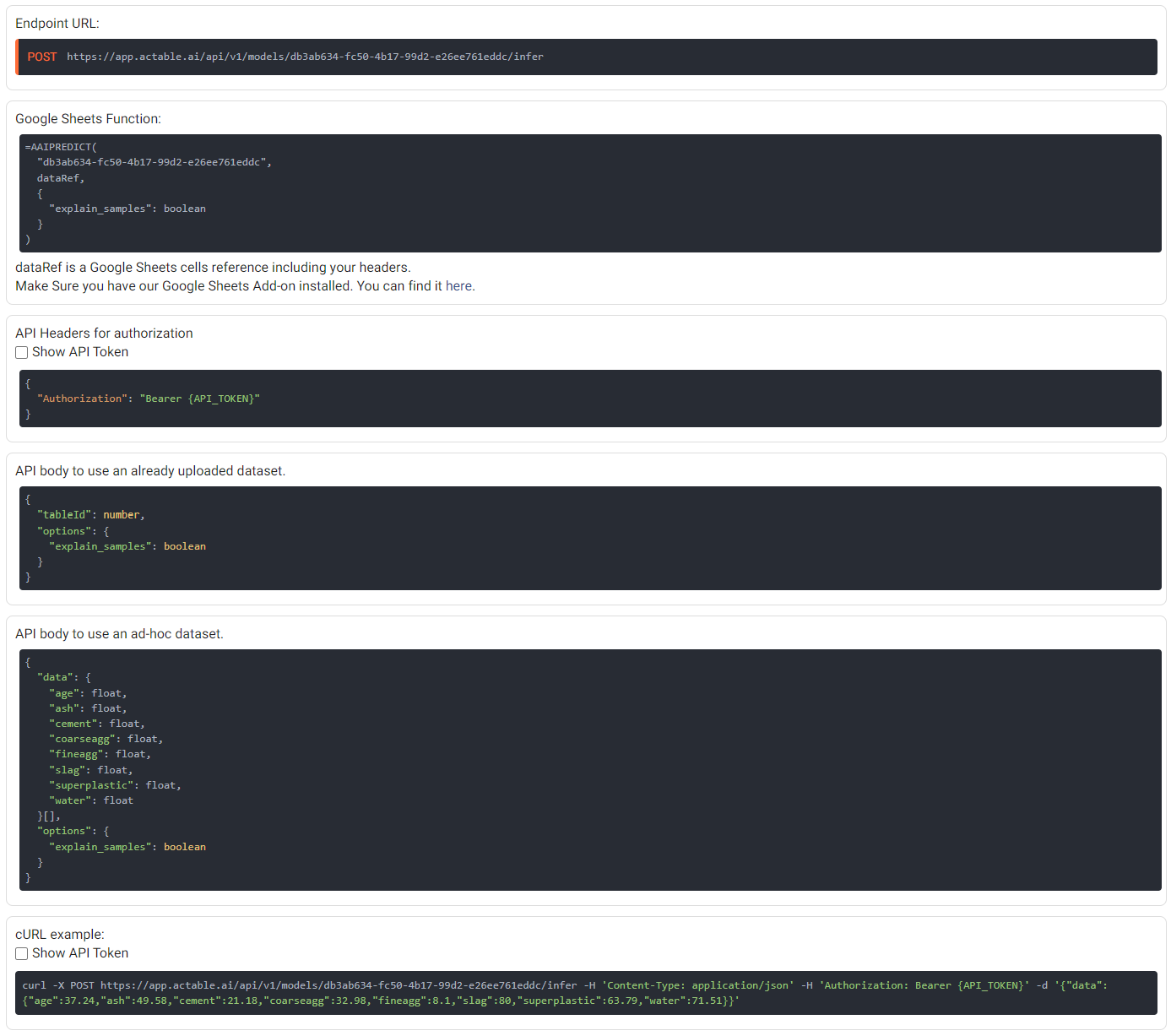
Task: Click the '"data": {' line in ad-hoc body
Action: click(64, 677)
